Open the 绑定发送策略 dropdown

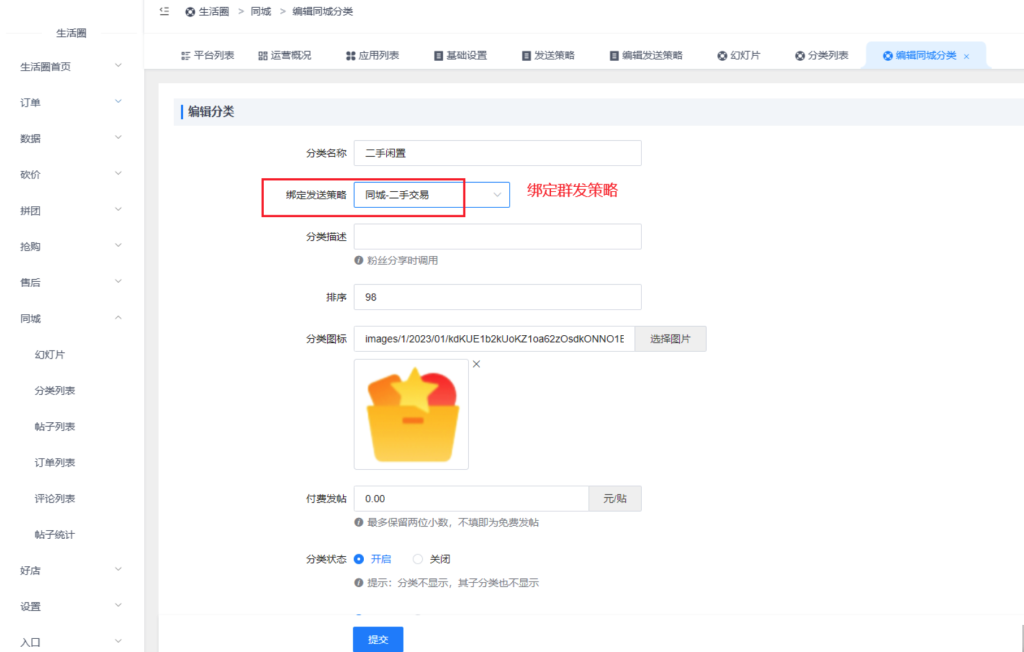431,195
